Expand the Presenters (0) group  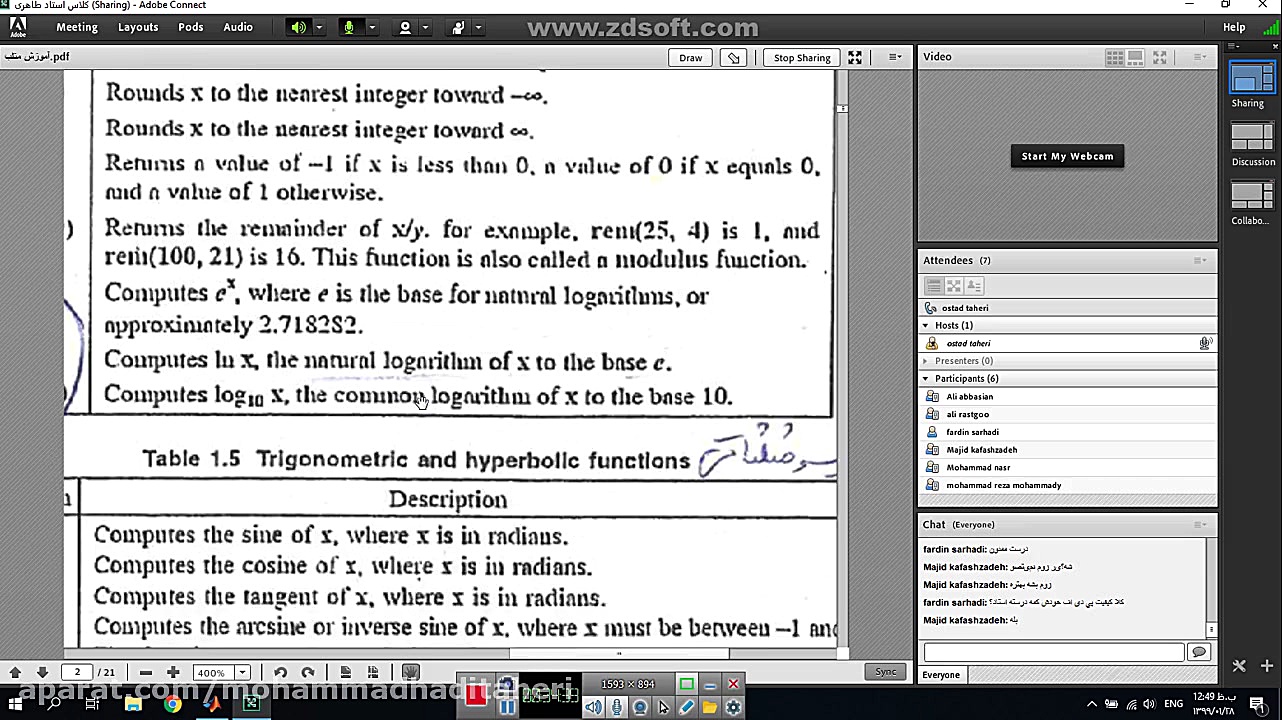click(x=926, y=361)
